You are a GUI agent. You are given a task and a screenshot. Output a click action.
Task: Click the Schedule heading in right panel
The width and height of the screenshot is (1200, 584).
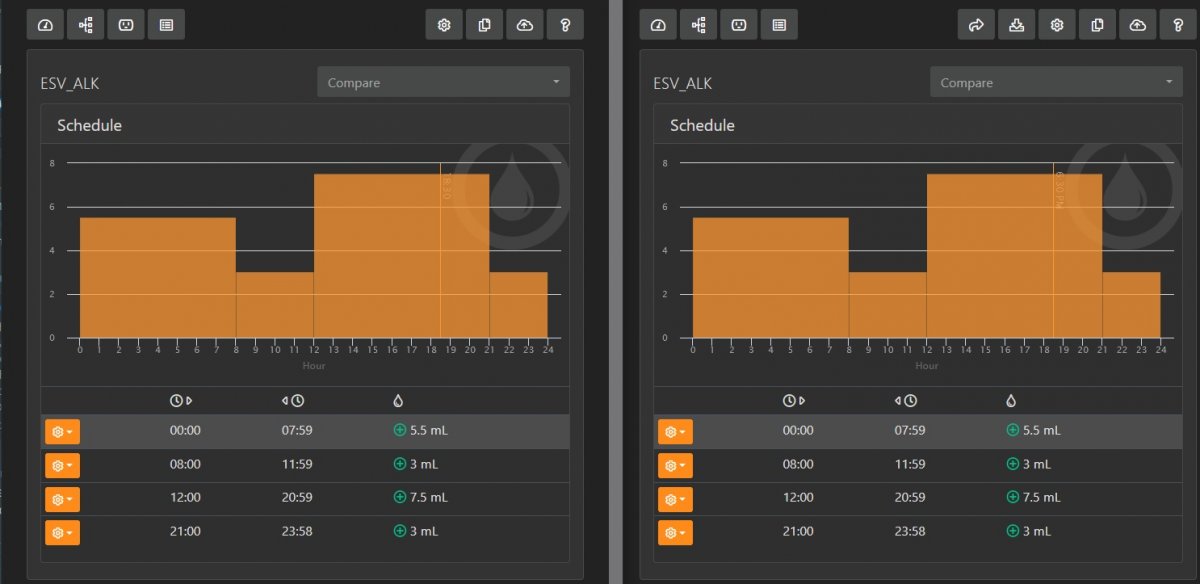(x=702, y=125)
